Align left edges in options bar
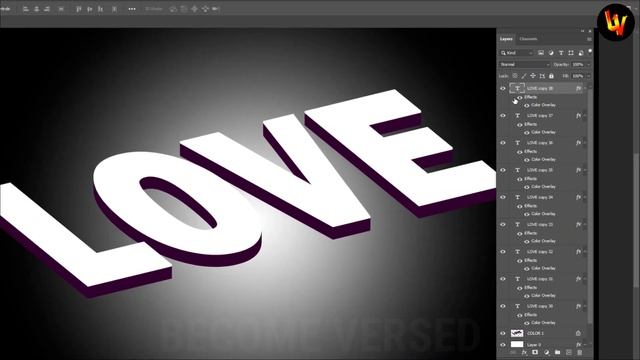Viewport: 640px width, 360px height. [26, 9]
